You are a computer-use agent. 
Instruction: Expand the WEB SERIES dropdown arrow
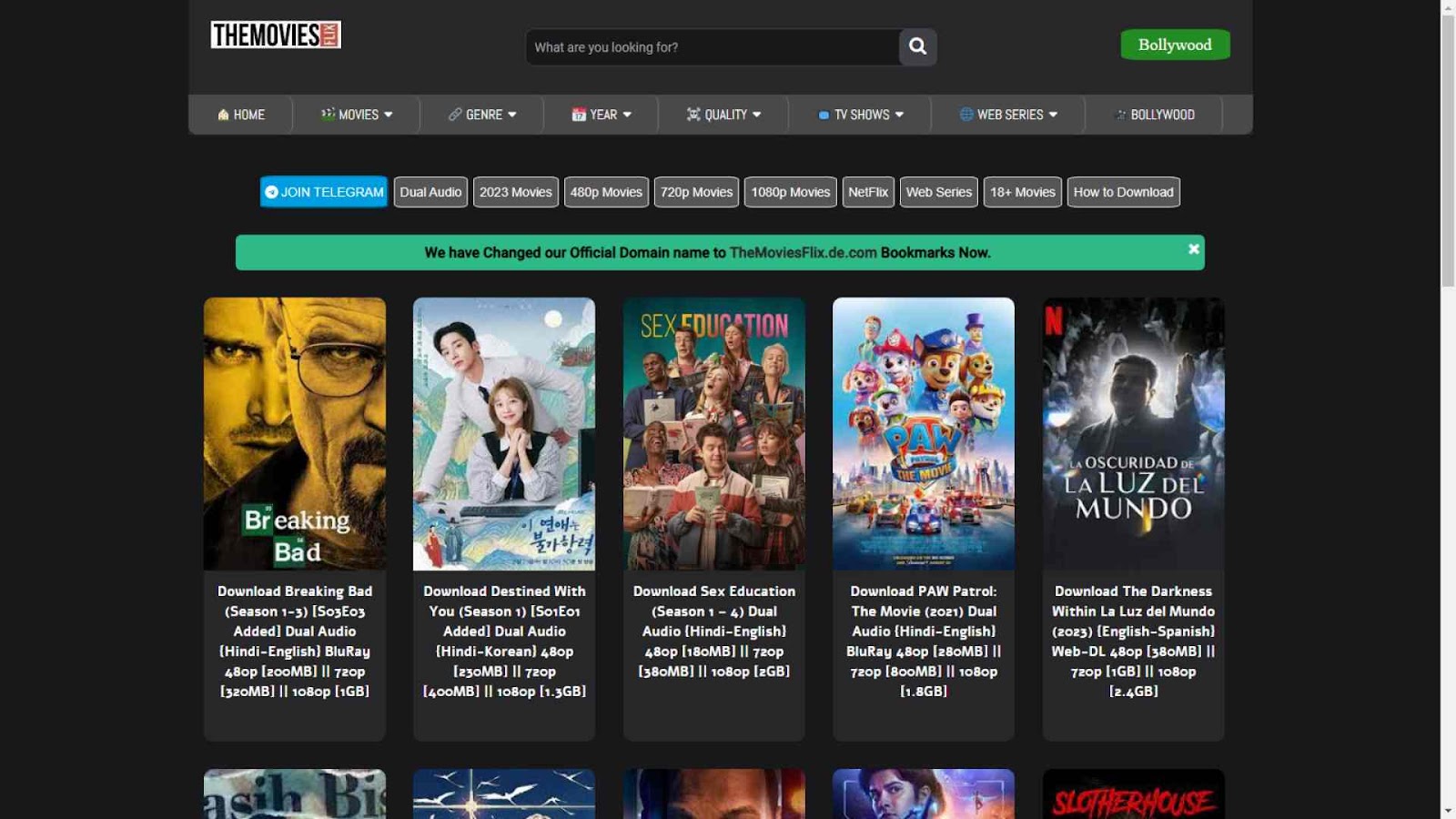point(1053,115)
